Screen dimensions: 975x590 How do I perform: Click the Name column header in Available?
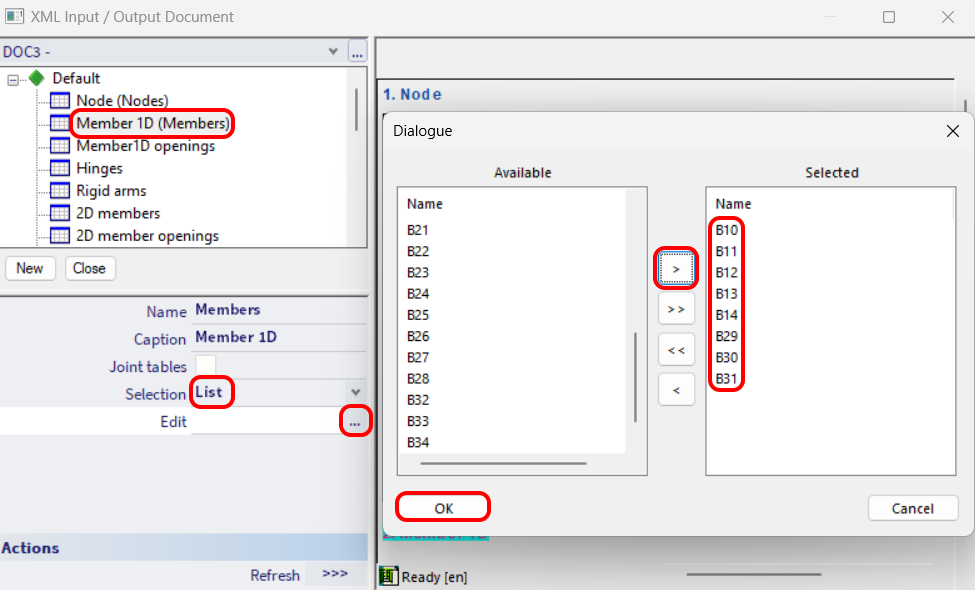tap(425, 204)
